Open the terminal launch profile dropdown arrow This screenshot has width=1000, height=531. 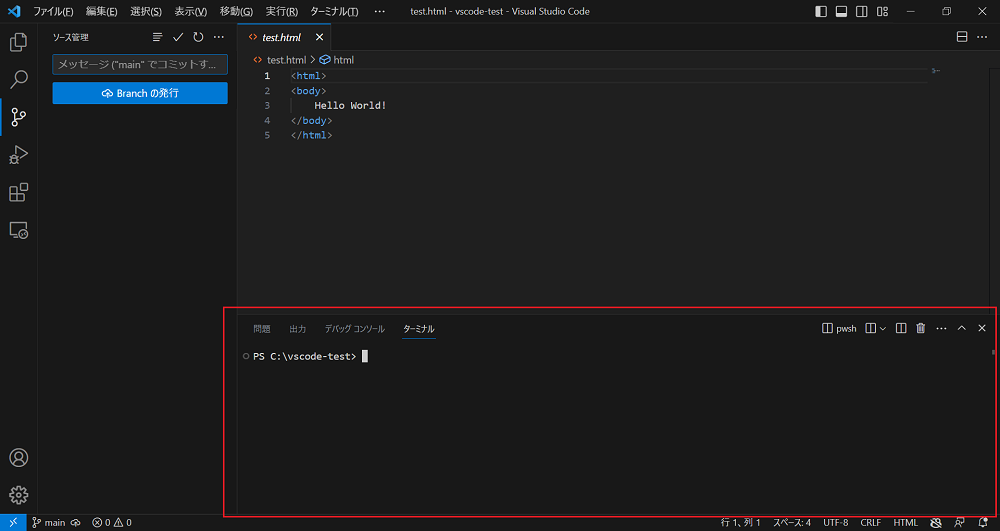(882, 328)
